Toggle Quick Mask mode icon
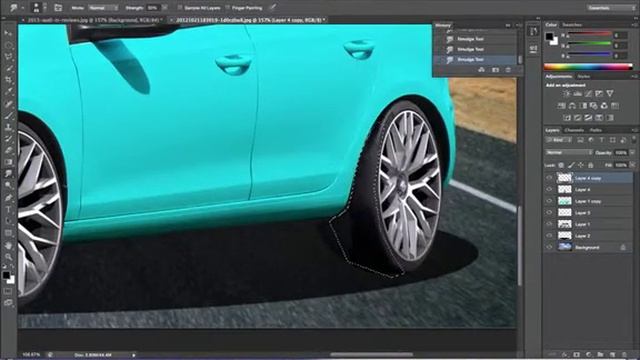Image resolution: width=640 pixels, height=360 pixels. pos(8,291)
